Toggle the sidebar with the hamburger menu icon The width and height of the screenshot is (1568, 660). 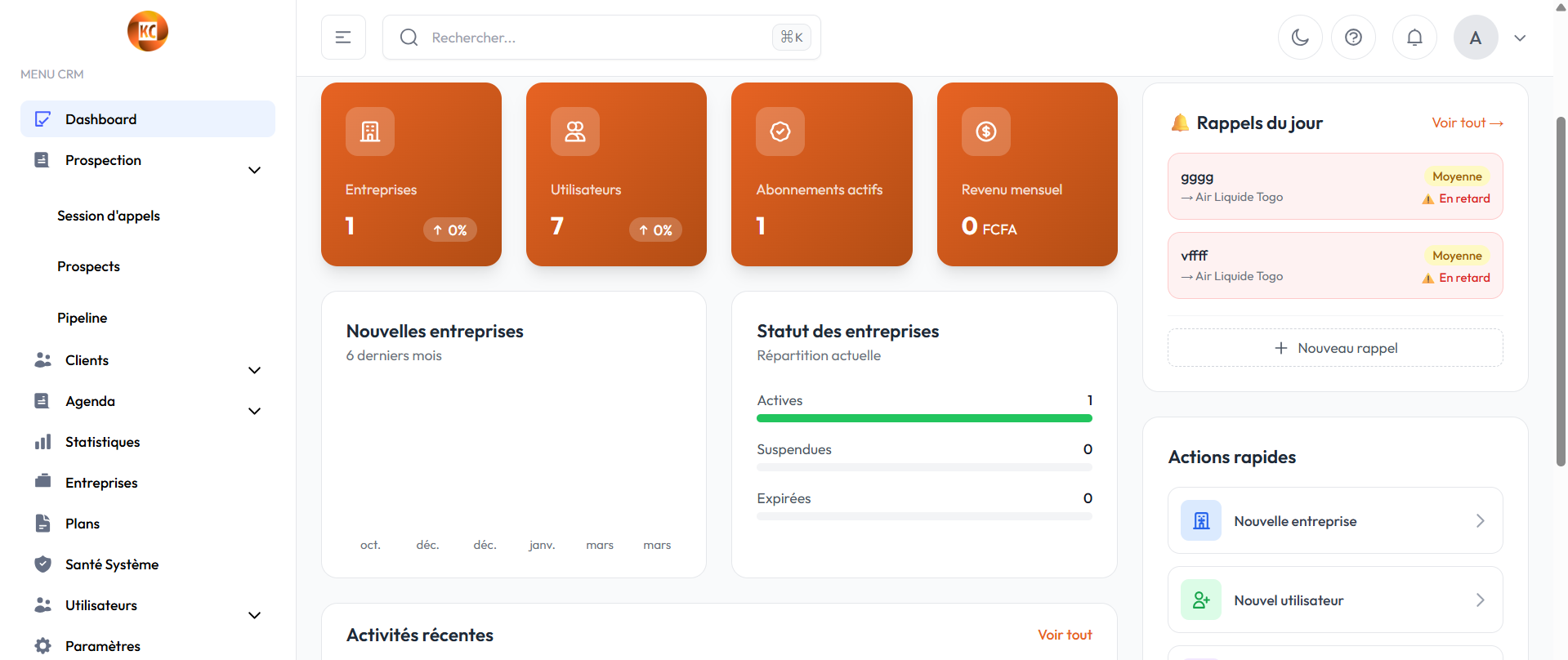point(343,38)
